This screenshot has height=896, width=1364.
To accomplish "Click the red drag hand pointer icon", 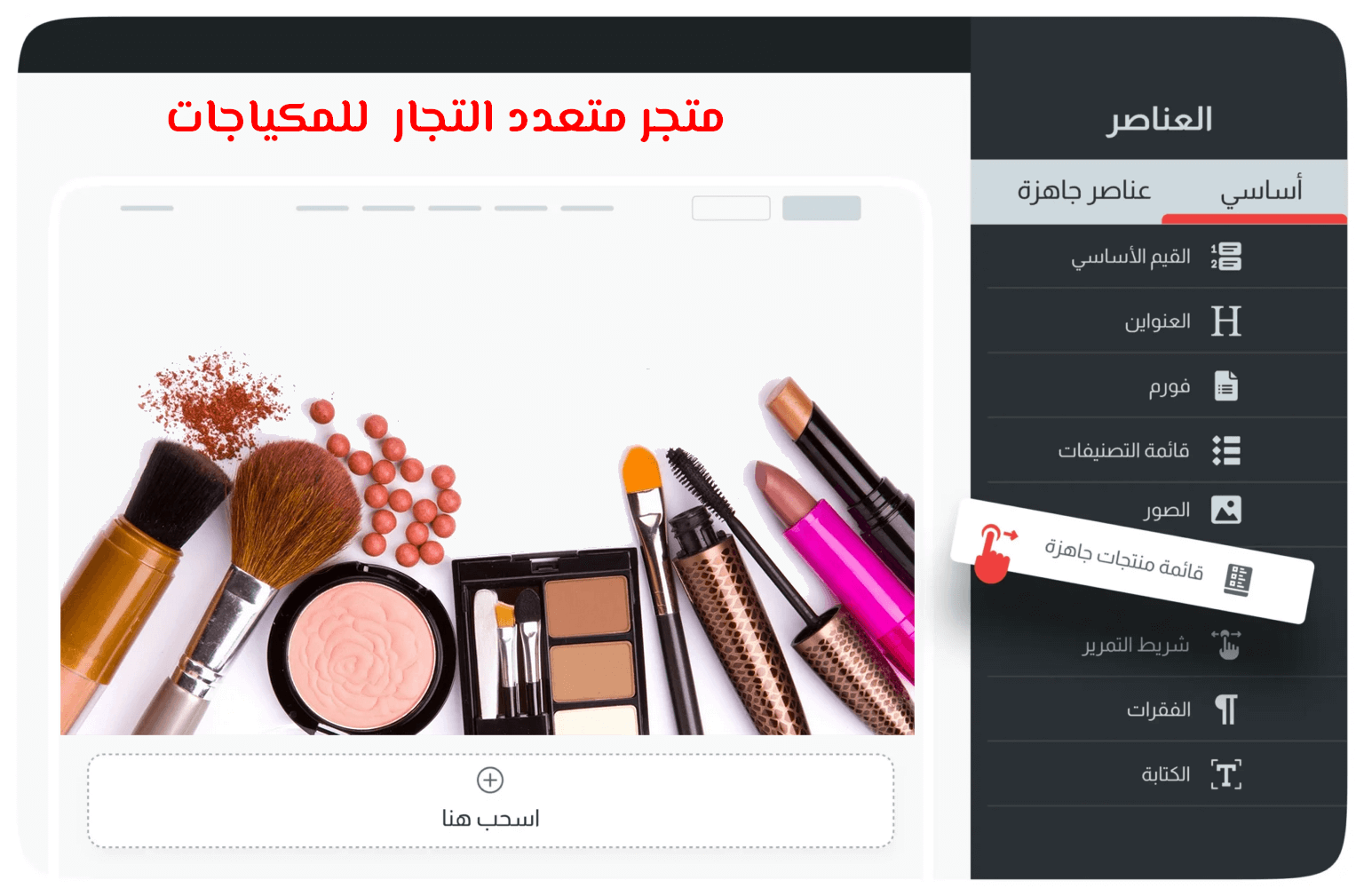I will click(995, 552).
